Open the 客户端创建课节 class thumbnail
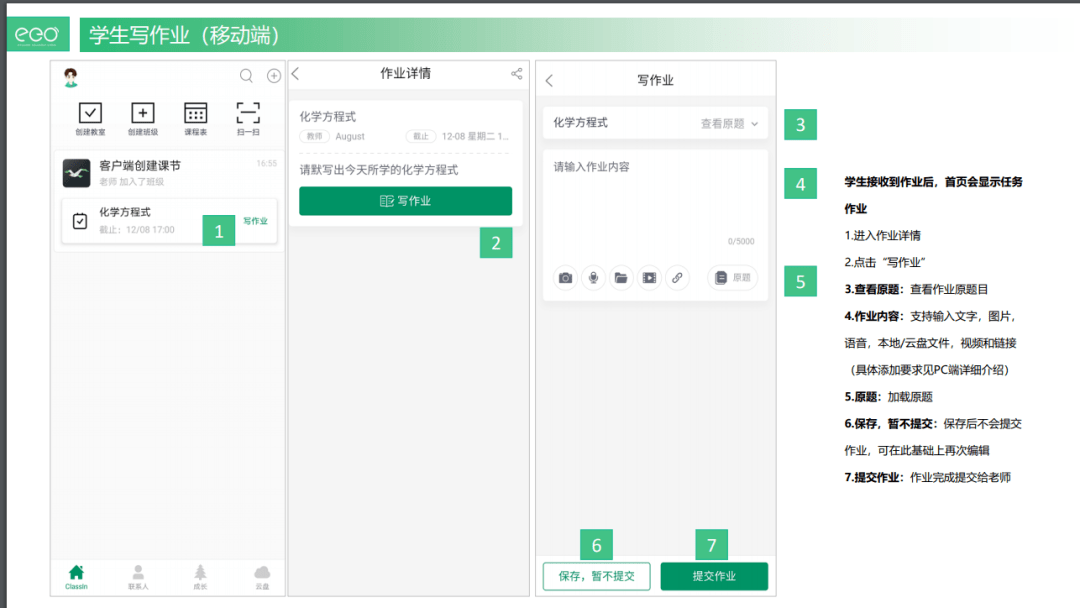Screen dimensions: 1080x608 [x=76, y=173]
